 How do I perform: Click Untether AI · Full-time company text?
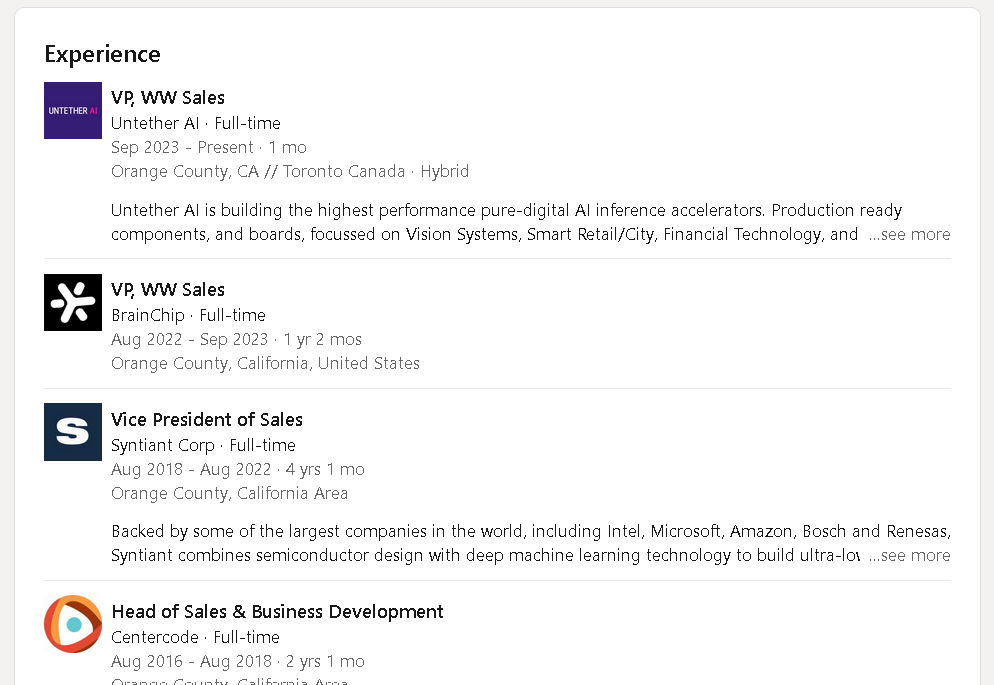[x=196, y=123]
